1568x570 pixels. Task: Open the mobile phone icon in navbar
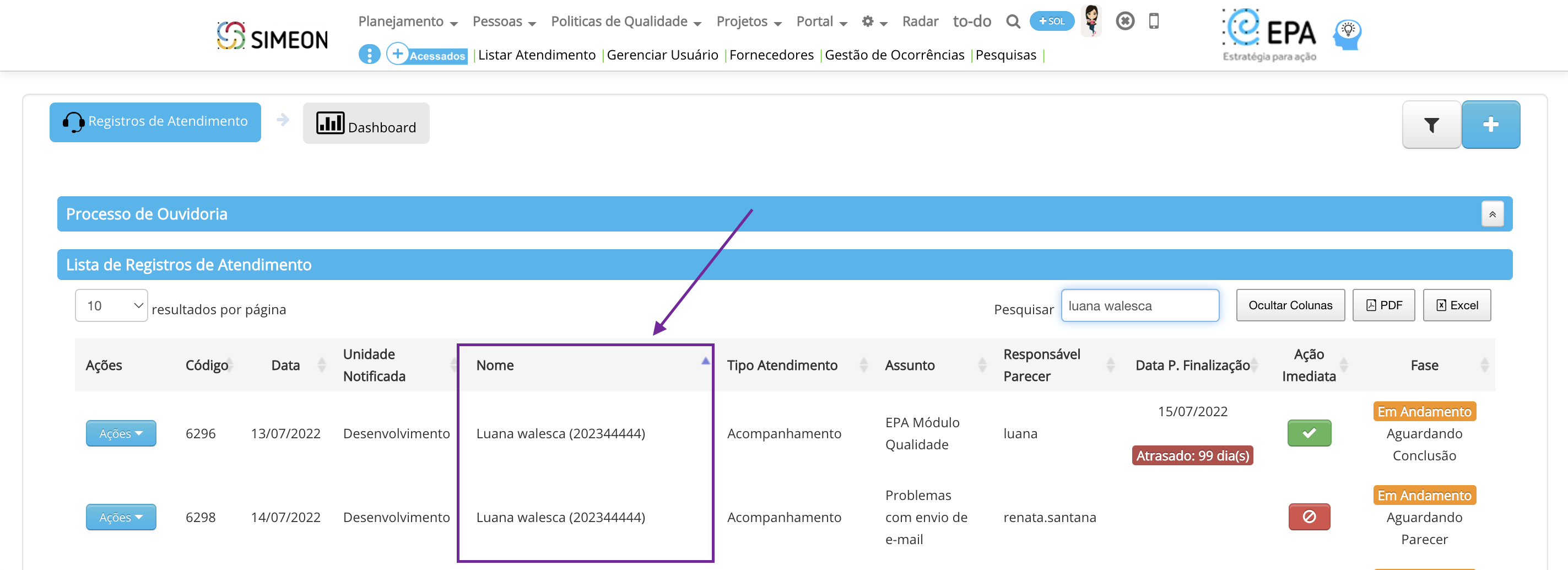[x=1154, y=21]
